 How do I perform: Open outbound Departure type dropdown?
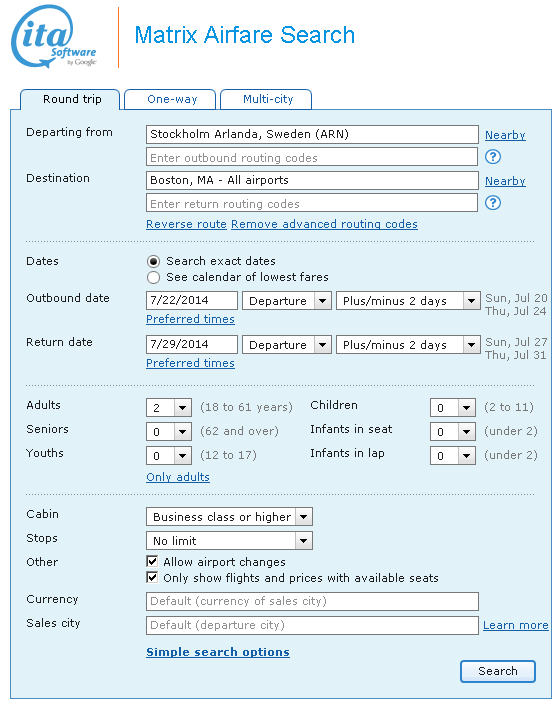coord(287,301)
